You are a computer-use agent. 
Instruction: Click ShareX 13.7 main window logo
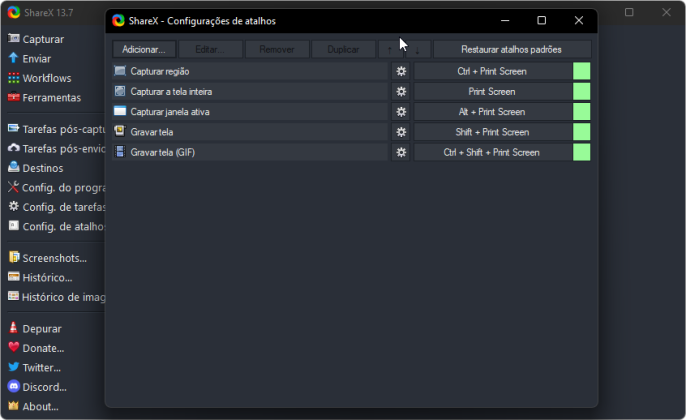pyautogui.click(x=14, y=12)
